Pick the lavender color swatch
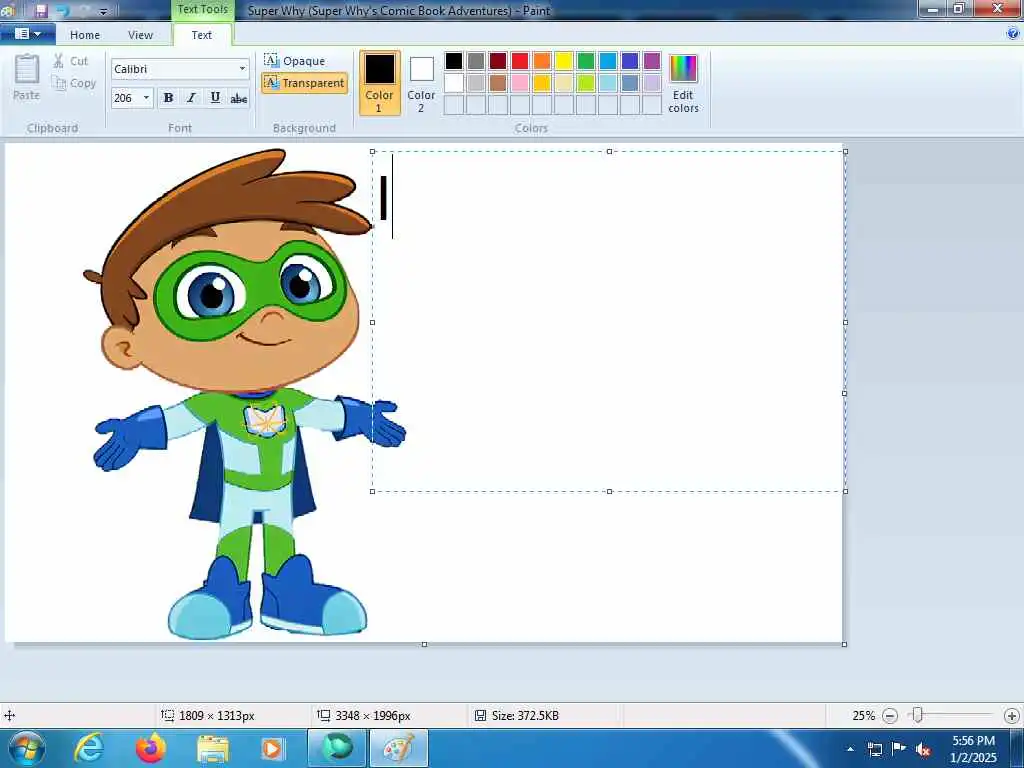This screenshot has width=1024, height=768. (652, 83)
